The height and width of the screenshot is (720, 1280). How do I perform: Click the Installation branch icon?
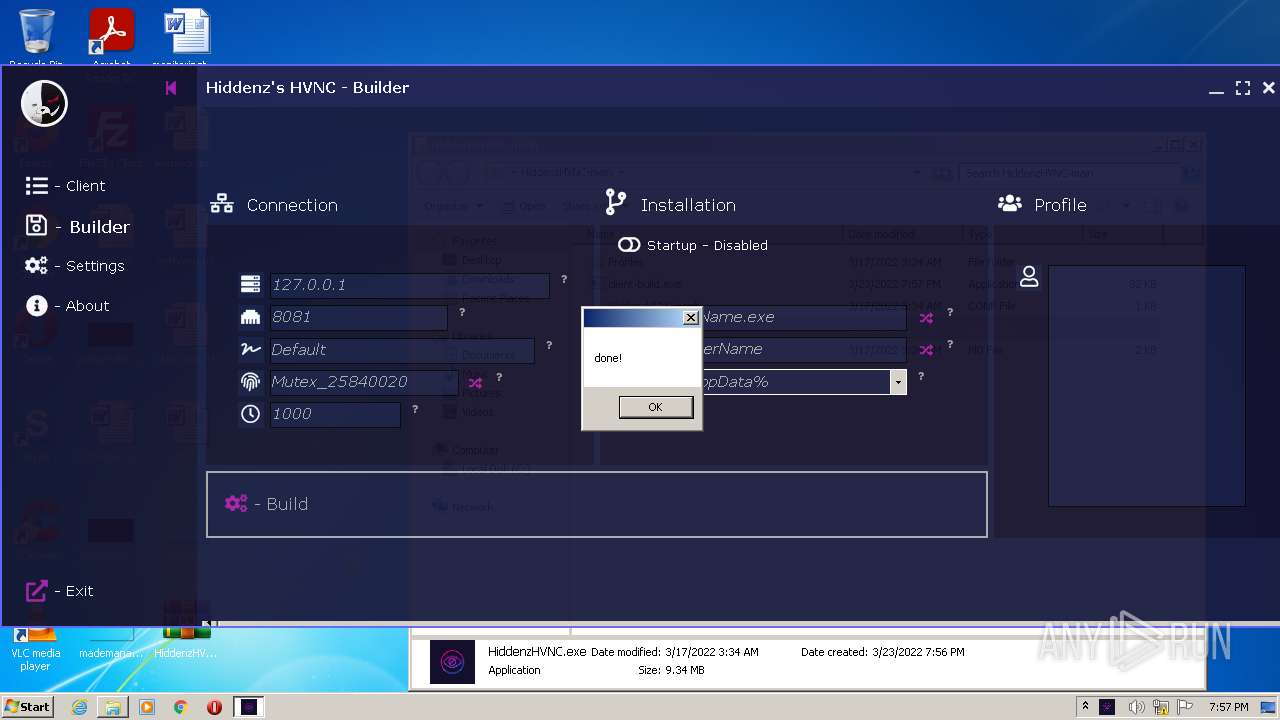tap(616, 203)
